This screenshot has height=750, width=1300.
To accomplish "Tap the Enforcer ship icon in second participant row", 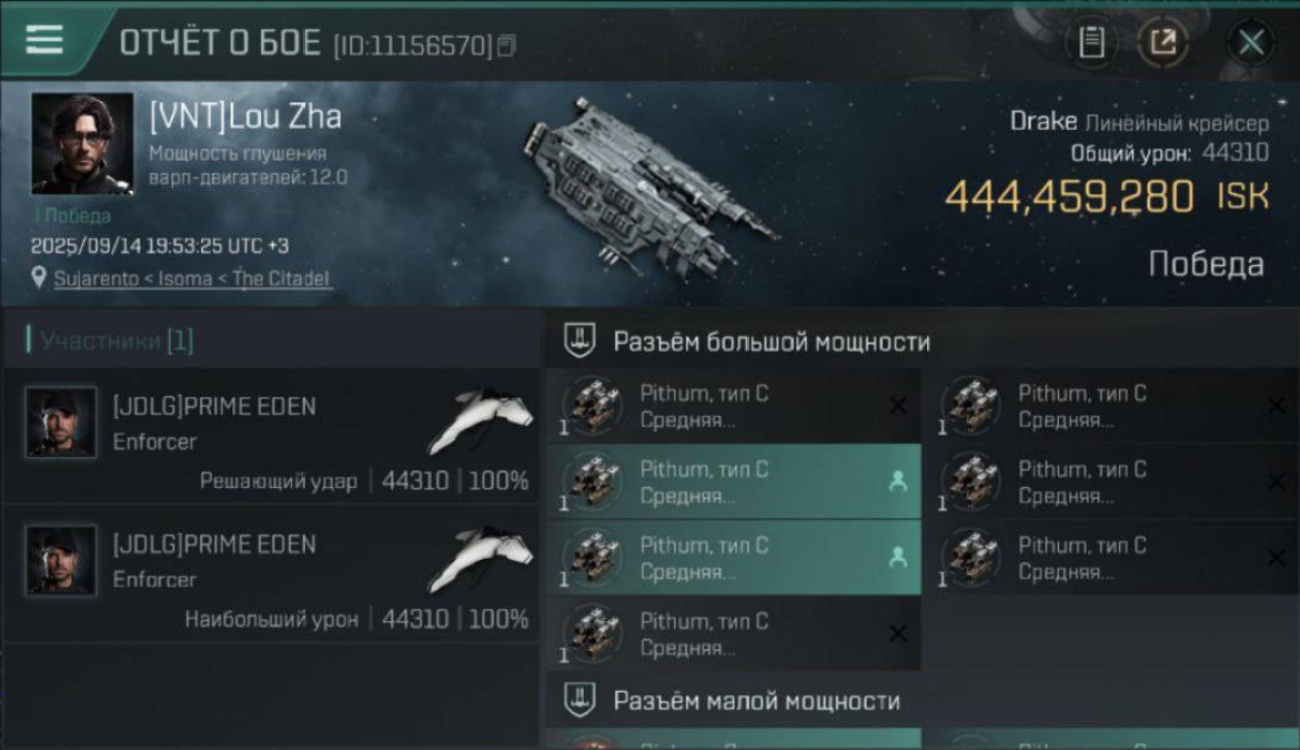I will click(481, 559).
